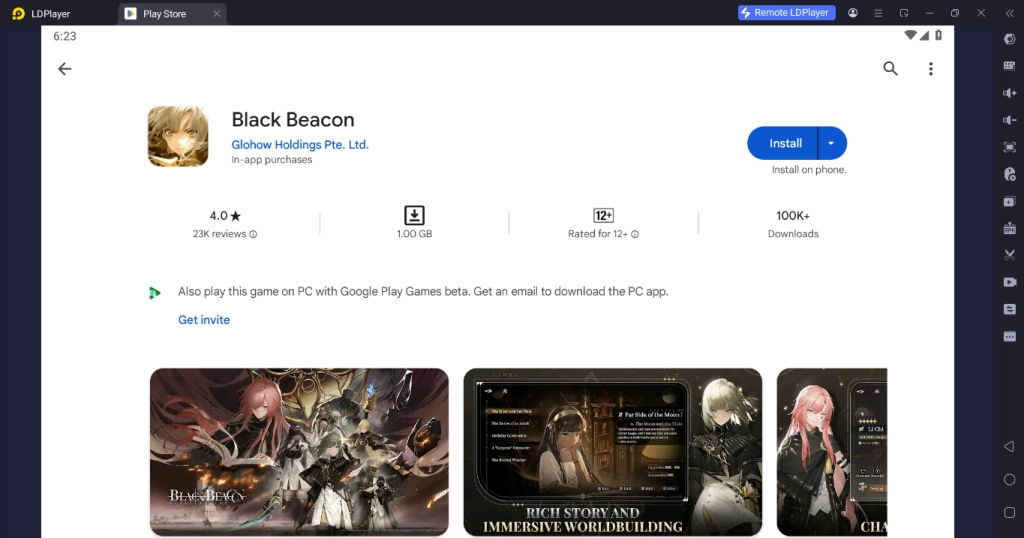Install Black Beacon
The image size is (1024, 538).
coord(782,143)
